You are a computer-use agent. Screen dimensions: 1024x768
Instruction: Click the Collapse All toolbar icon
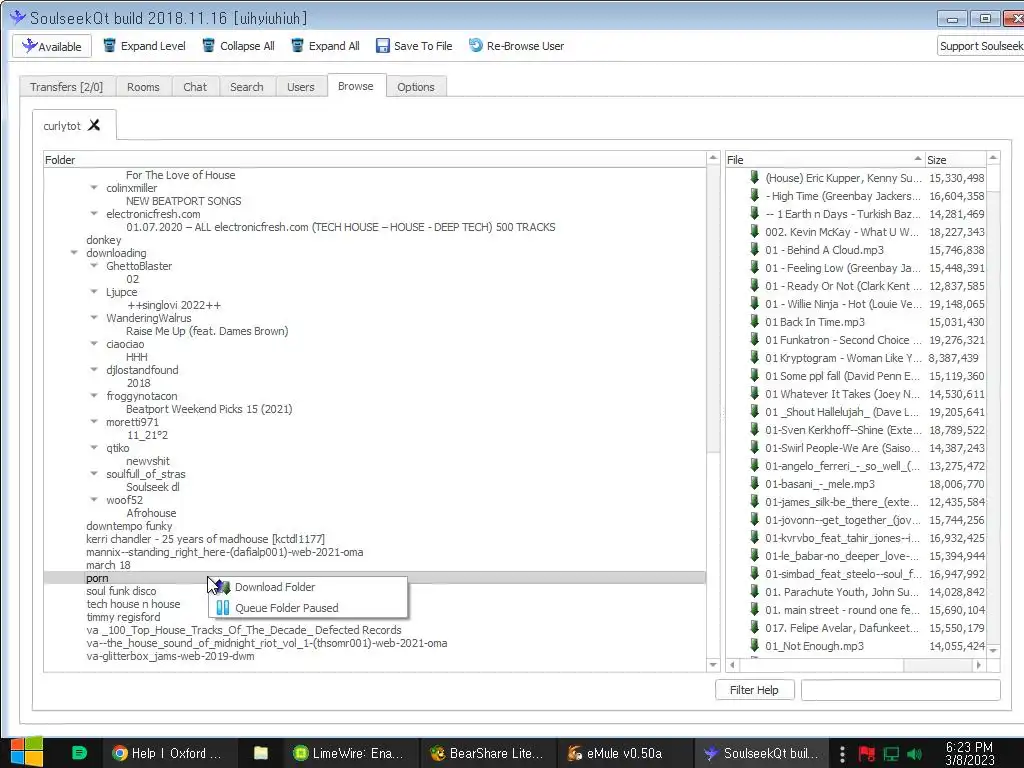(209, 46)
